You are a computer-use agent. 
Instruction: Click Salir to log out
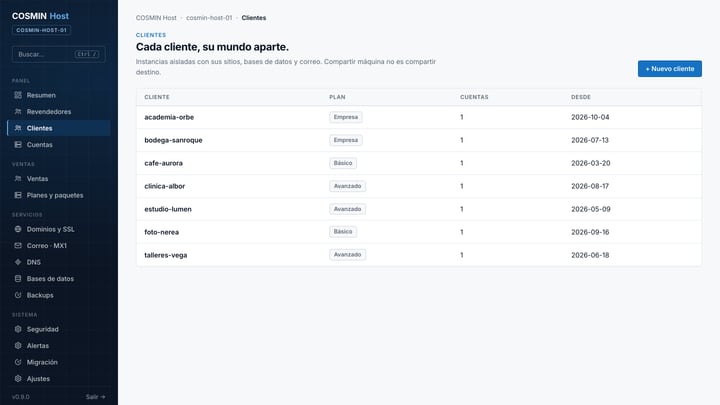[96, 397]
